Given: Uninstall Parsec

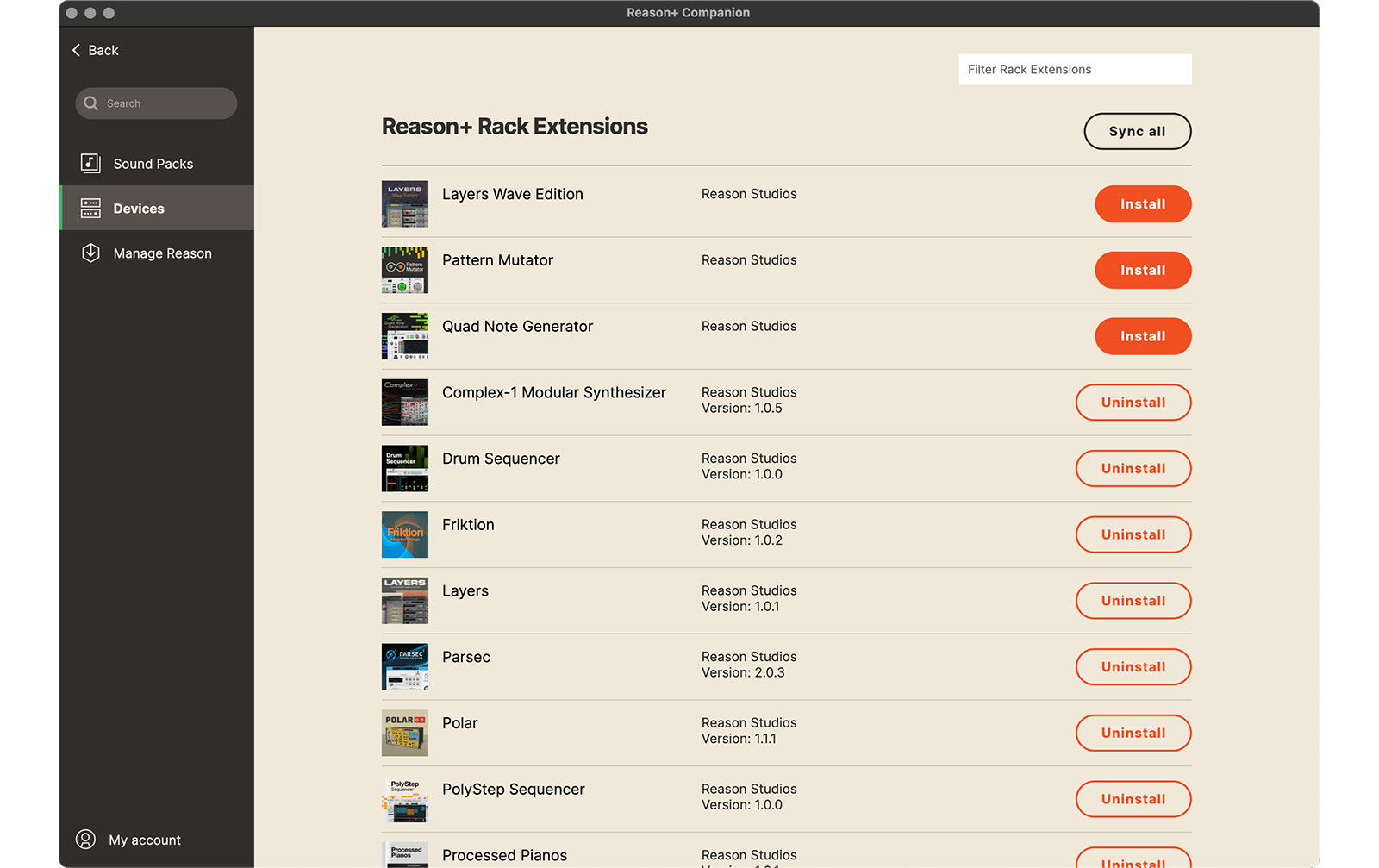Looking at the screenshot, I should pos(1133,666).
